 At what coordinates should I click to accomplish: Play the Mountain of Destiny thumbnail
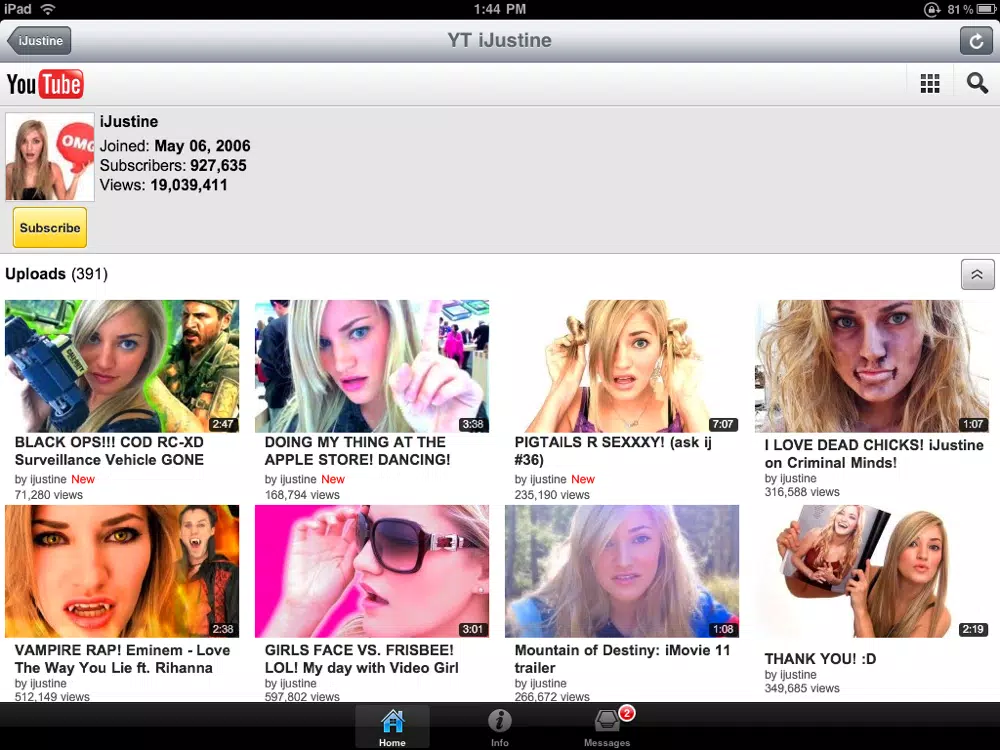(x=622, y=571)
